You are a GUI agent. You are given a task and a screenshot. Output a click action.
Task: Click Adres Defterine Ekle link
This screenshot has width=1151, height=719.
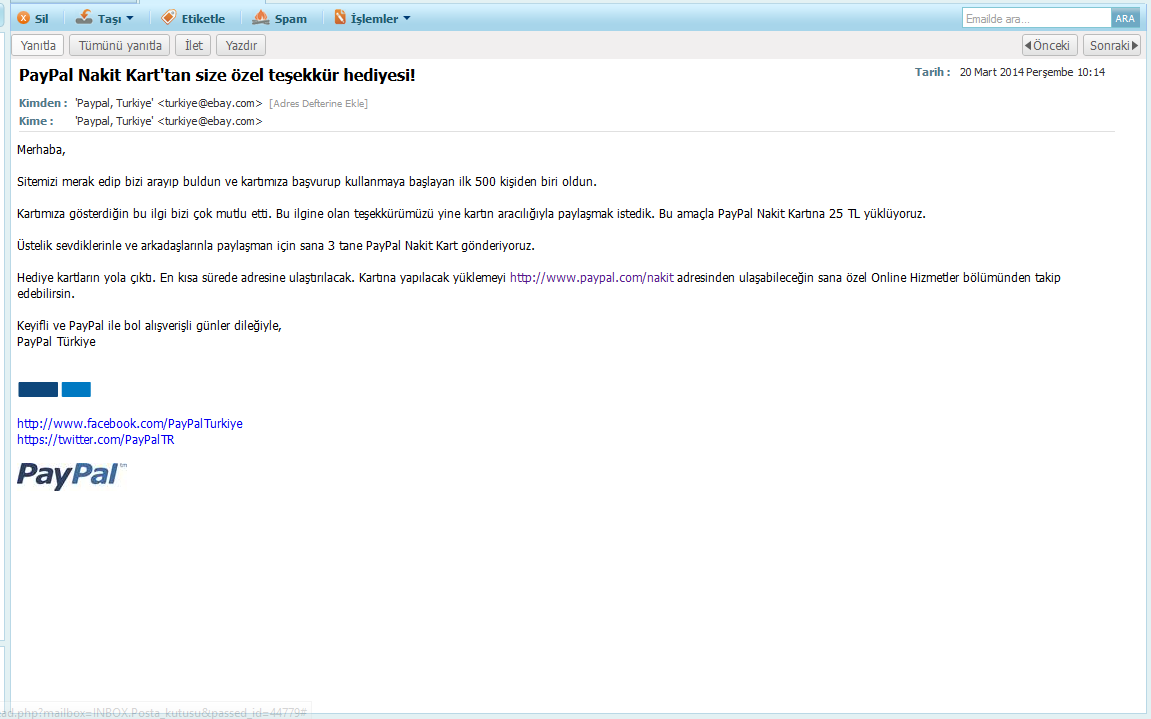319,104
